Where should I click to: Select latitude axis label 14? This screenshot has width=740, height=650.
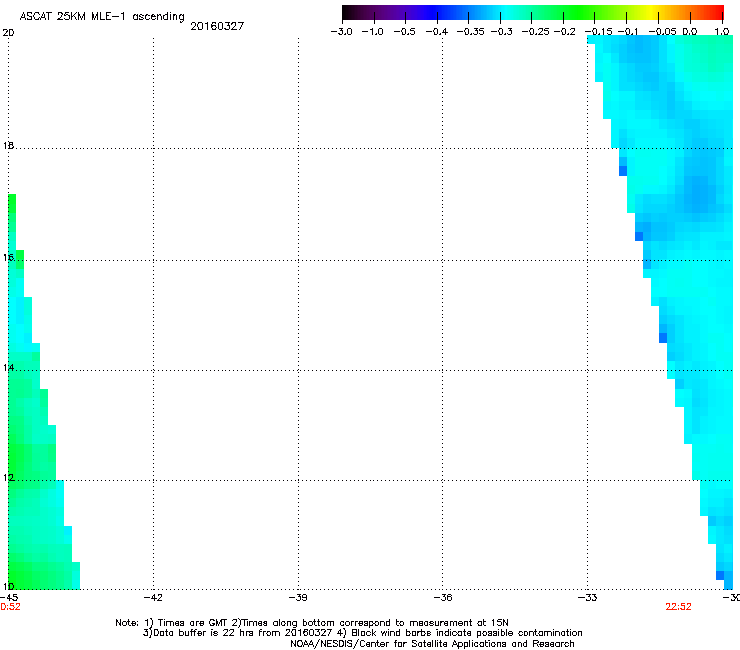coord(8,368)
